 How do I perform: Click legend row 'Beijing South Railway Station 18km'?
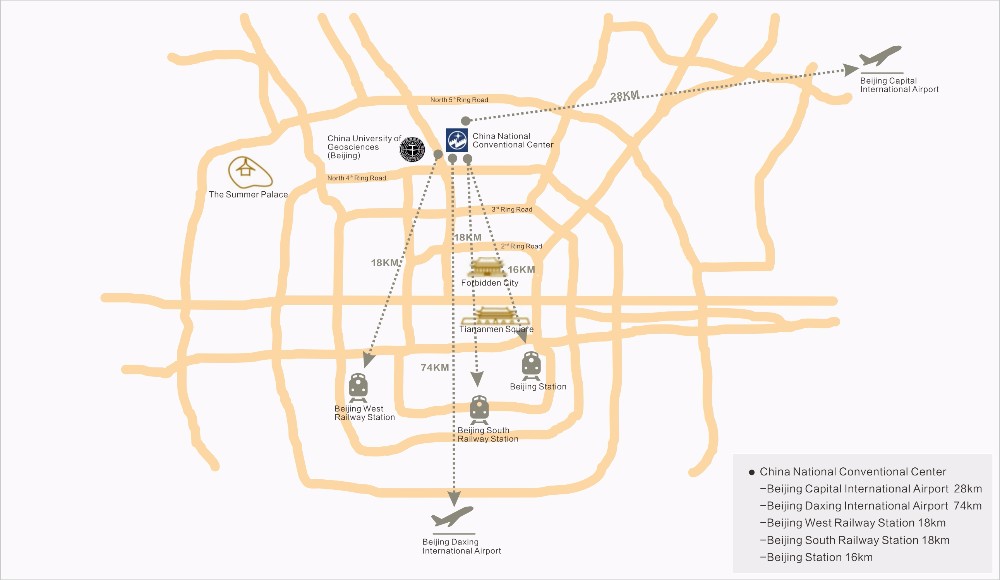[855, 540]
